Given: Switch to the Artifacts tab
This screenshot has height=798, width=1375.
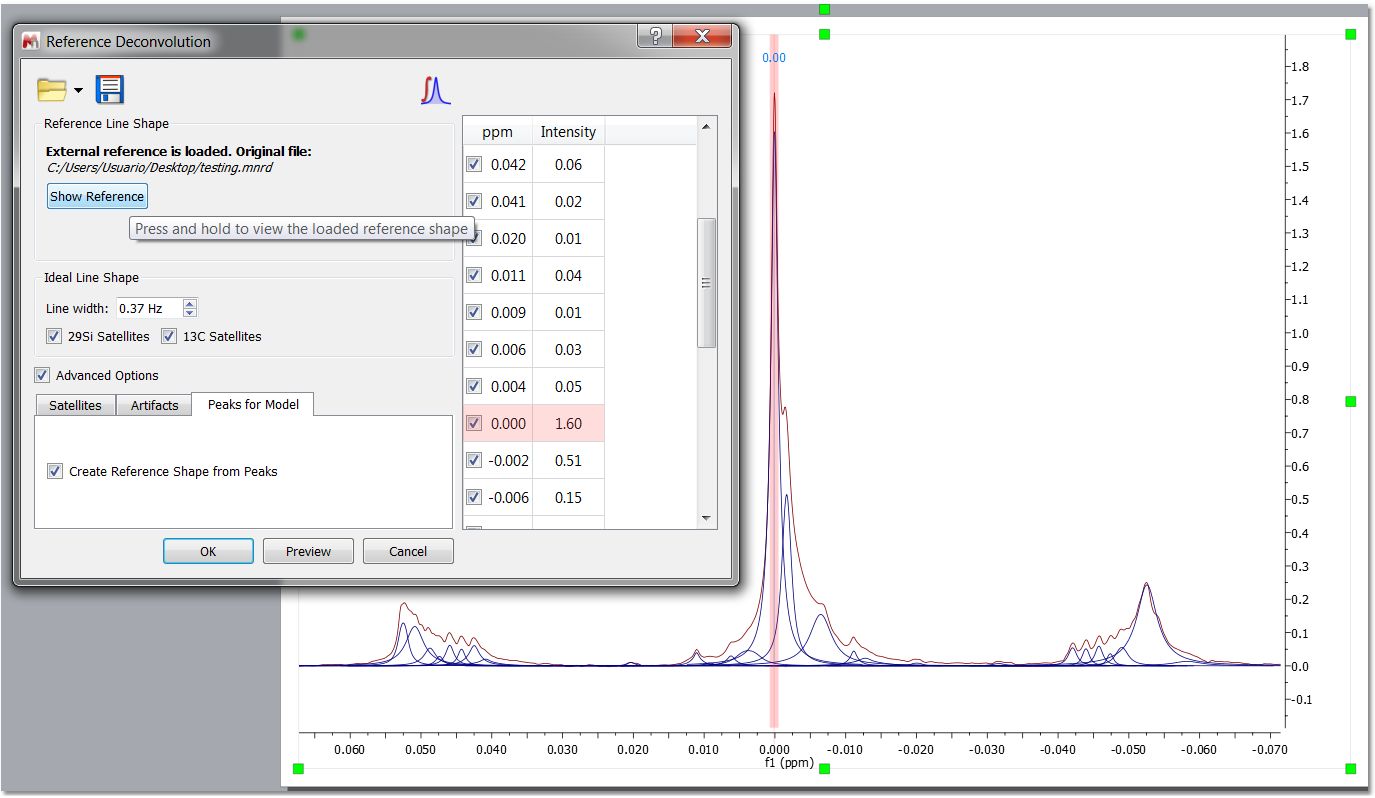Looking at the screenshot, I should pyautogui.click(x=154, y=405).
